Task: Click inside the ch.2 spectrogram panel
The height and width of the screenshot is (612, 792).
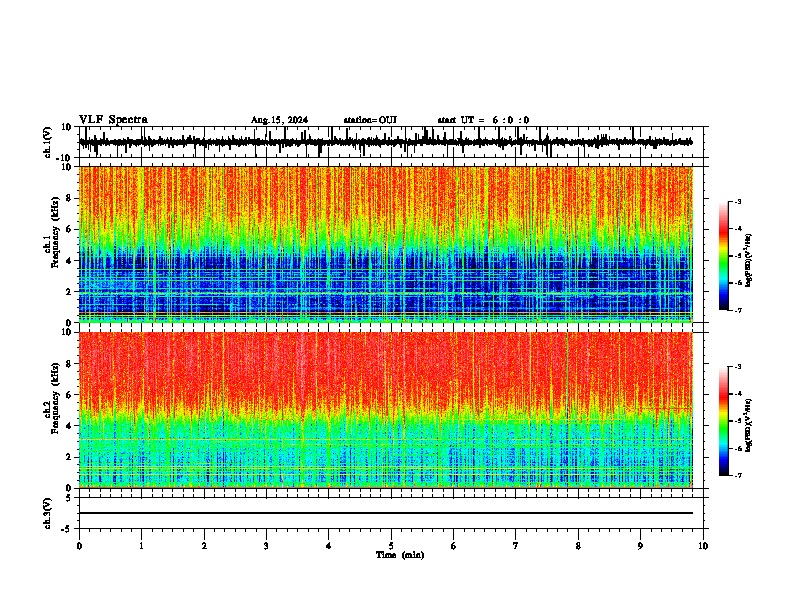Action: click(385, 410)
